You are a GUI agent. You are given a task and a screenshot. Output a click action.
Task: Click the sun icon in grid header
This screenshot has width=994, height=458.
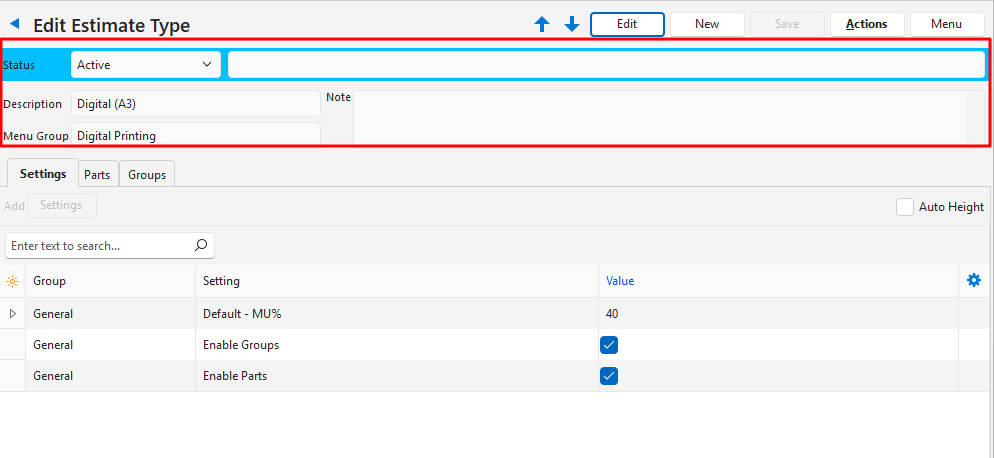(12, 282)
